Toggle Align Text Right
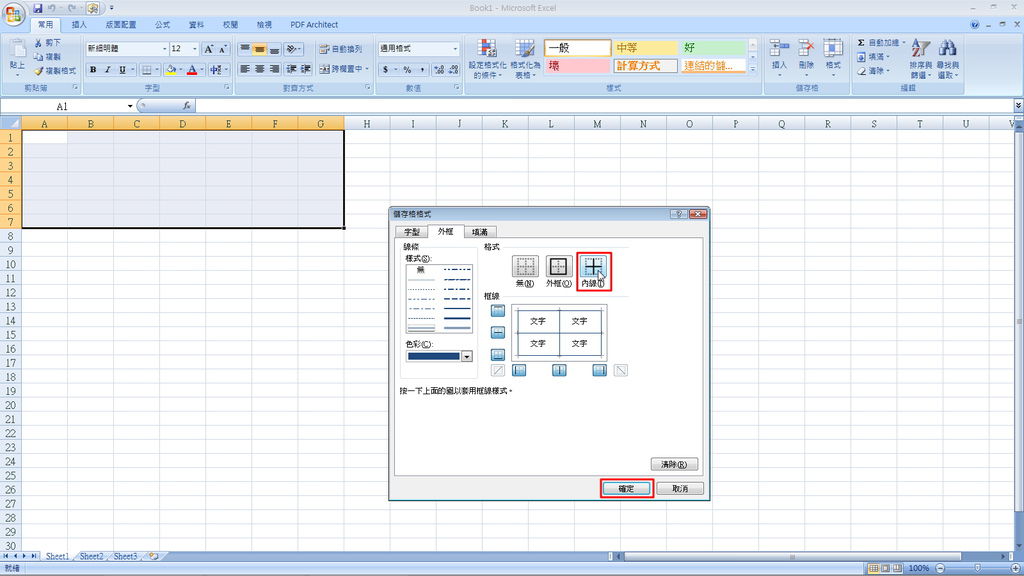The height and width of the screenshot is (576, 1024). point(274,69)
